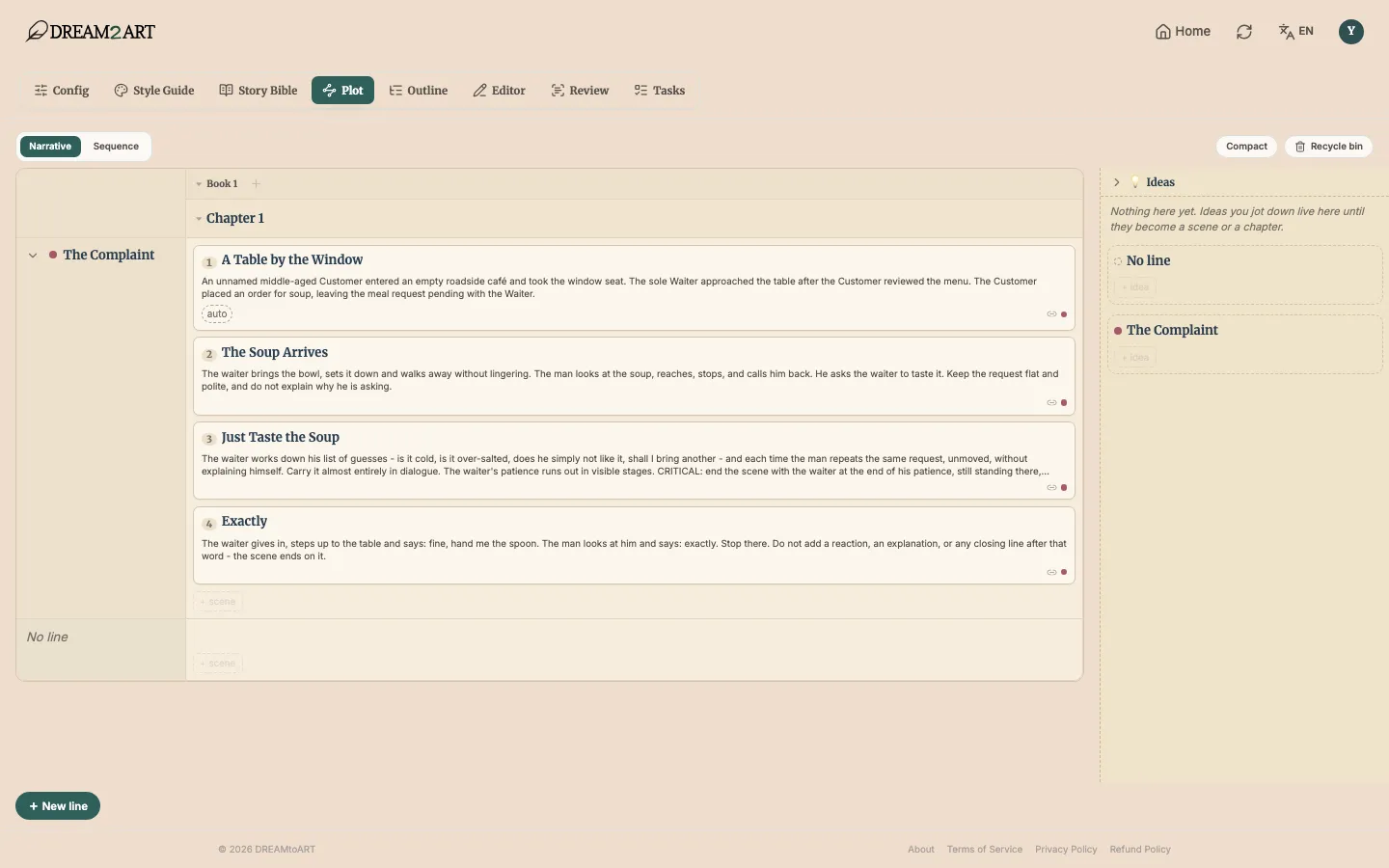
Task: Add scene in the No line row
Action: pos(218,664)
